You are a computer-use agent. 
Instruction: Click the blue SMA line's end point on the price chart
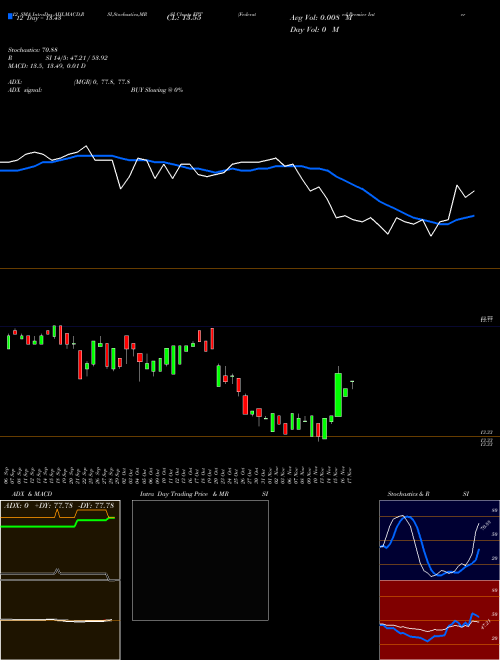pos(474,216)
